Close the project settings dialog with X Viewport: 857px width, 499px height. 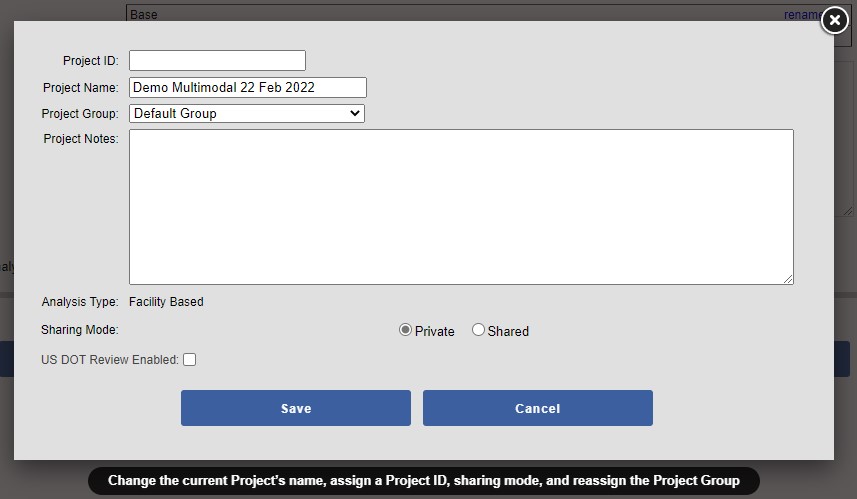[834, 21]
